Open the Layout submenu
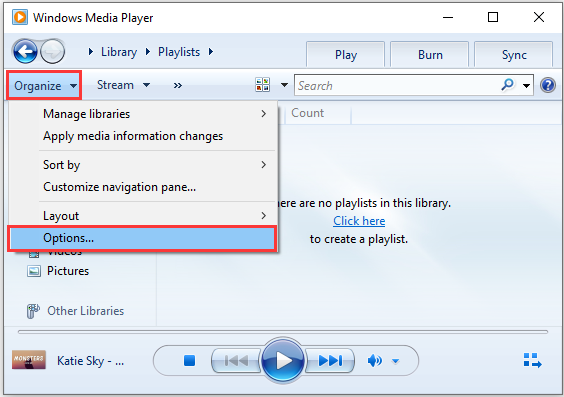Screen dimensions: 564x397 (x=144, y=216)
